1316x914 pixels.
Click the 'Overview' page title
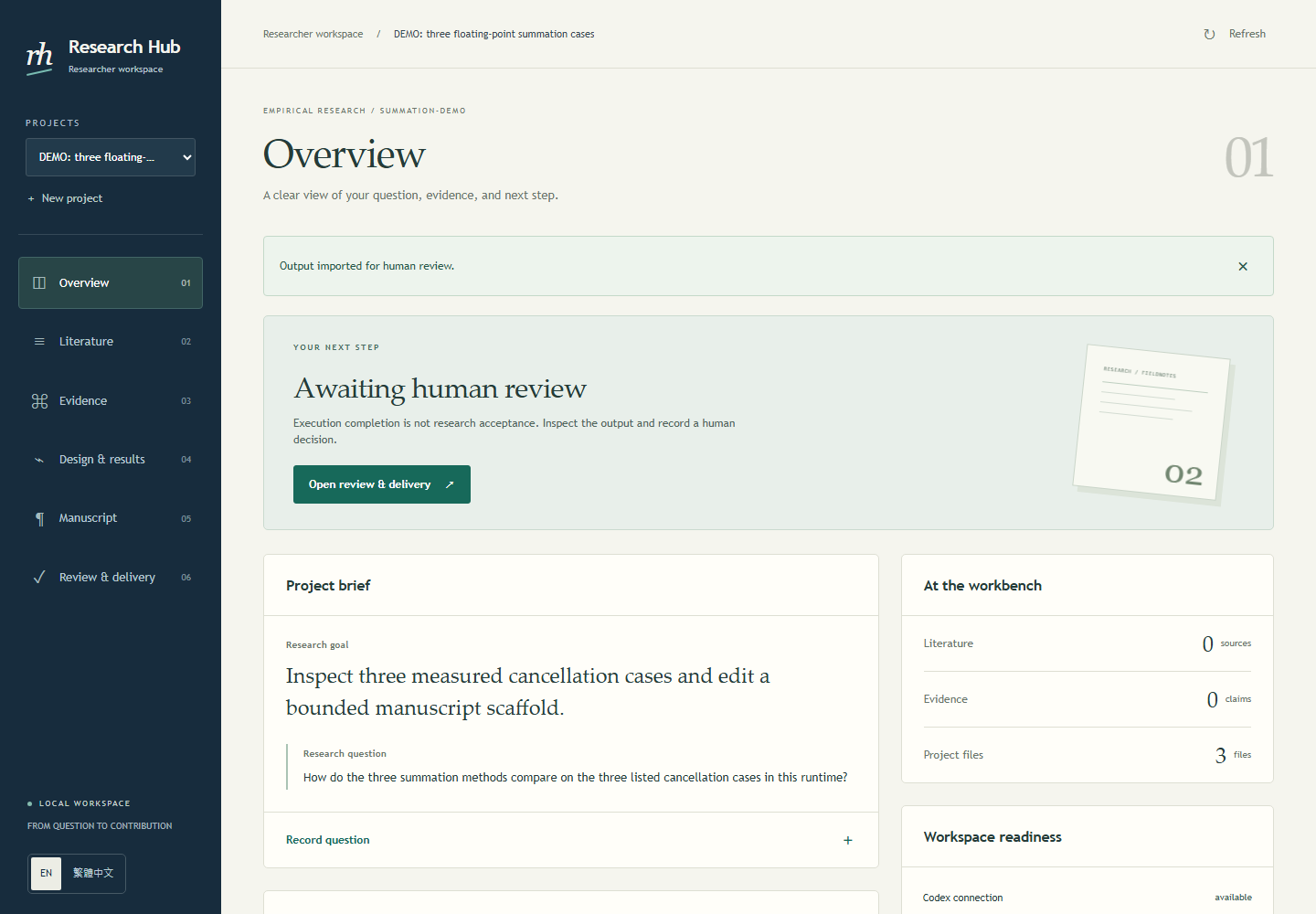(345, 154)
